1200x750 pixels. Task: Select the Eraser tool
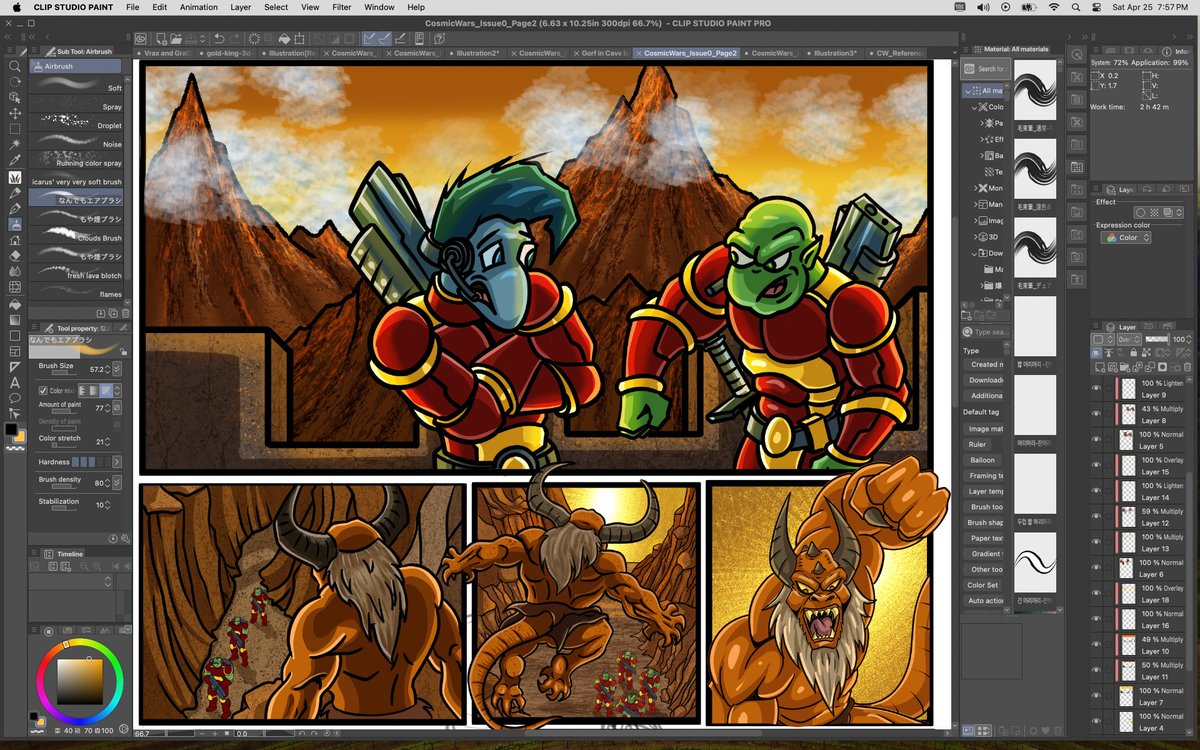14,255
